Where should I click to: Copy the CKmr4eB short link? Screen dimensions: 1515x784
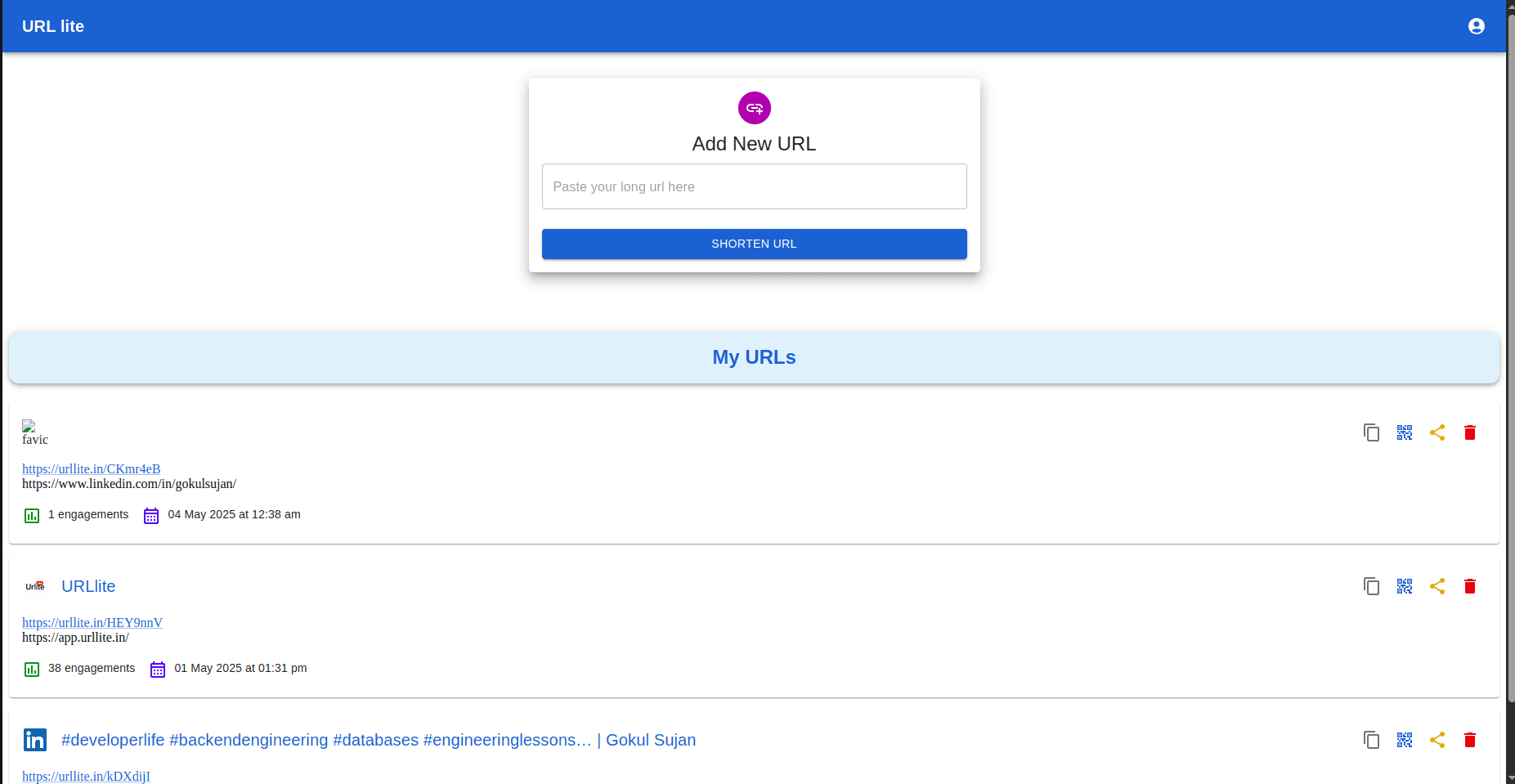[x=1371, y=432]
